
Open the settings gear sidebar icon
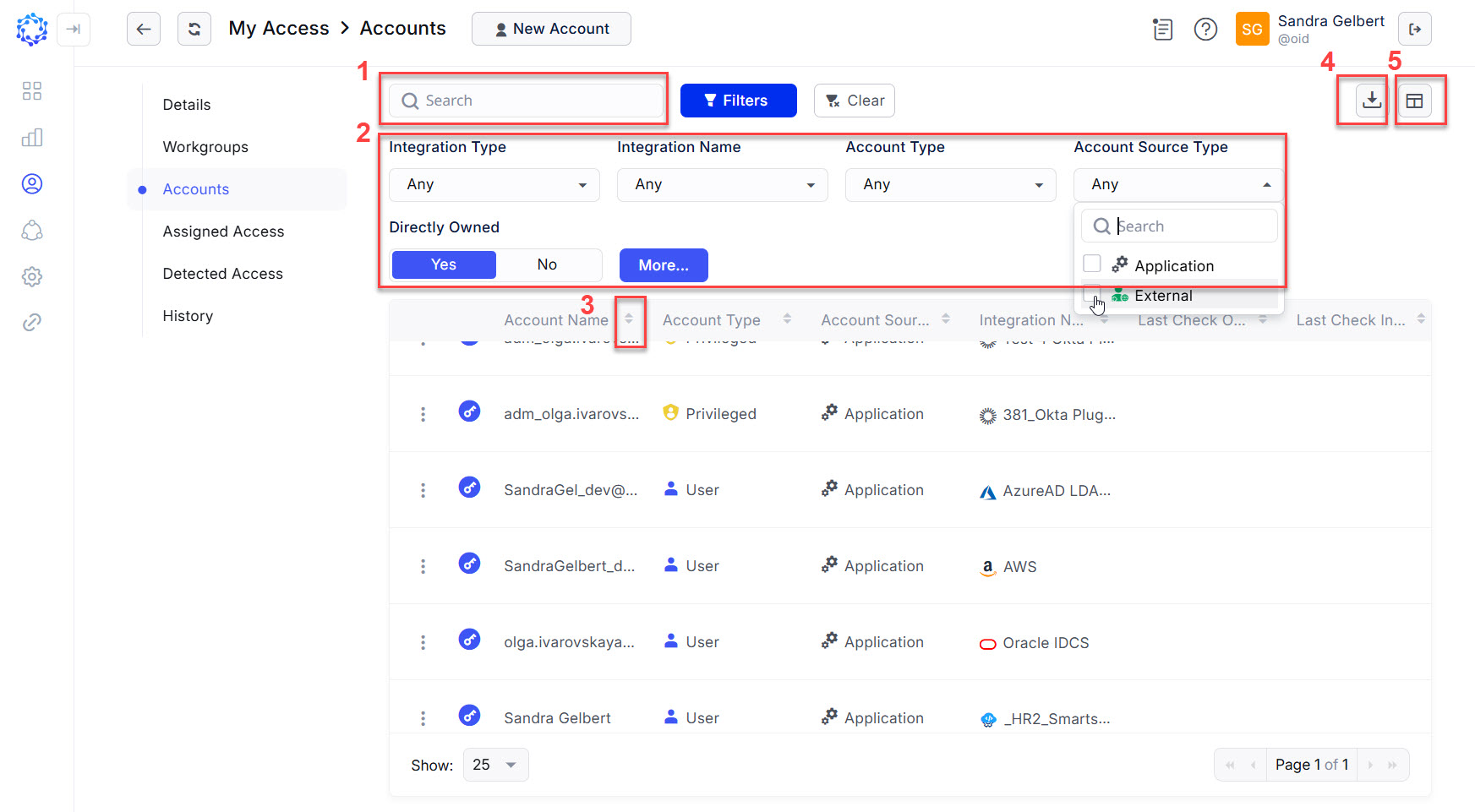click(32, 276)
